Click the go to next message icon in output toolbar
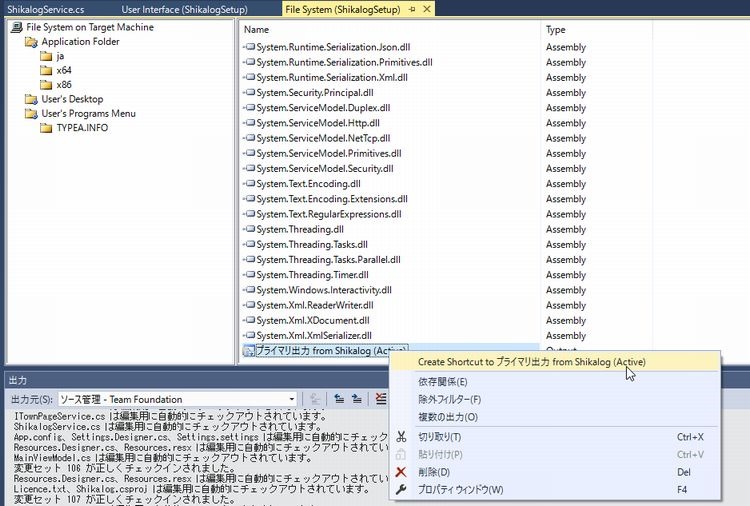The image size is (750, 506). tap(356, 399)
